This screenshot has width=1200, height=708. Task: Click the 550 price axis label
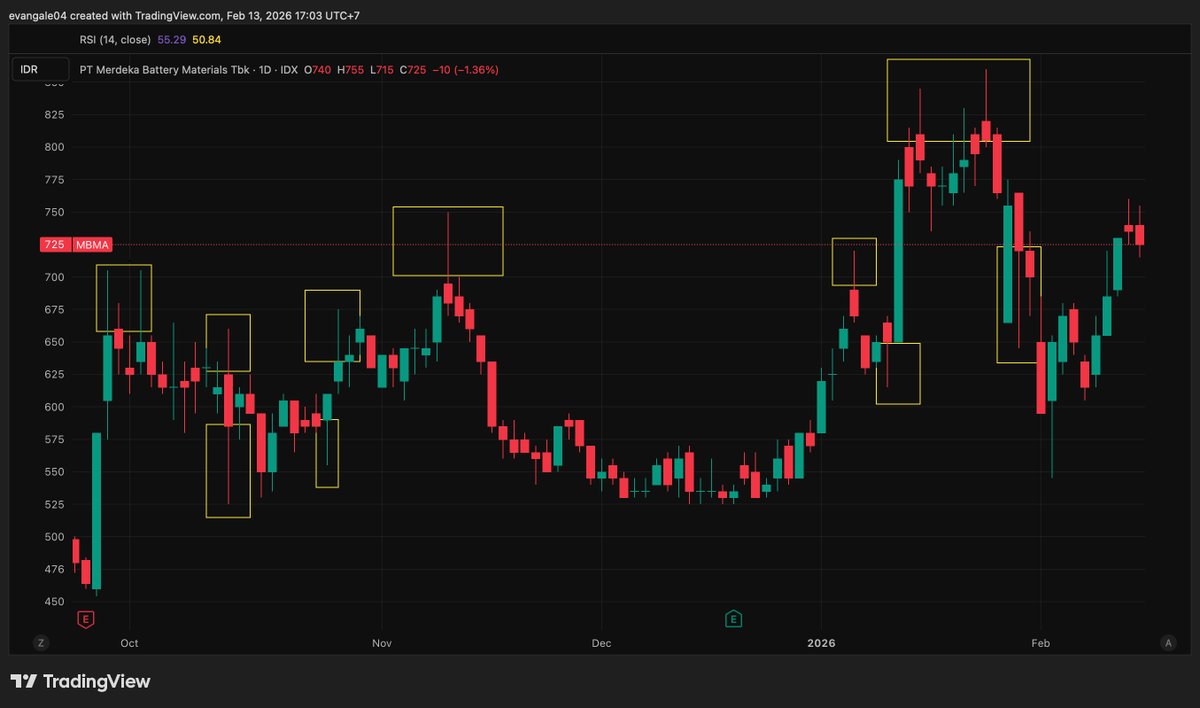coord(54,472)
